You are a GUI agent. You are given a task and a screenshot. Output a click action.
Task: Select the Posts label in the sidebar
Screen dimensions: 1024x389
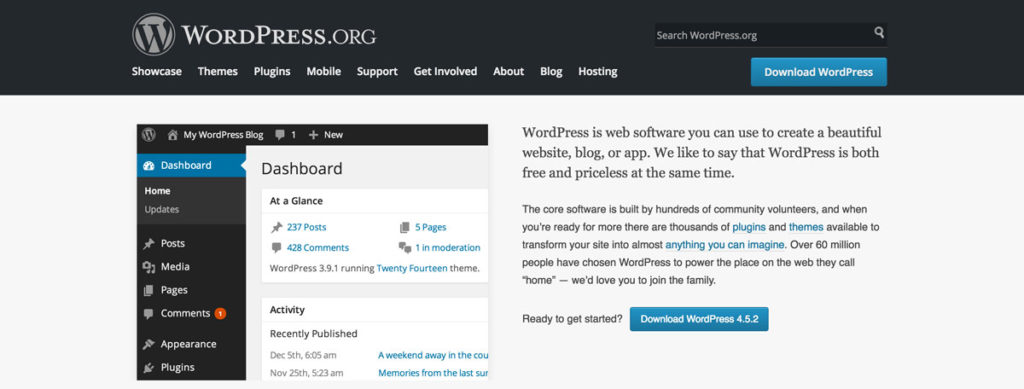click(172, 243)
